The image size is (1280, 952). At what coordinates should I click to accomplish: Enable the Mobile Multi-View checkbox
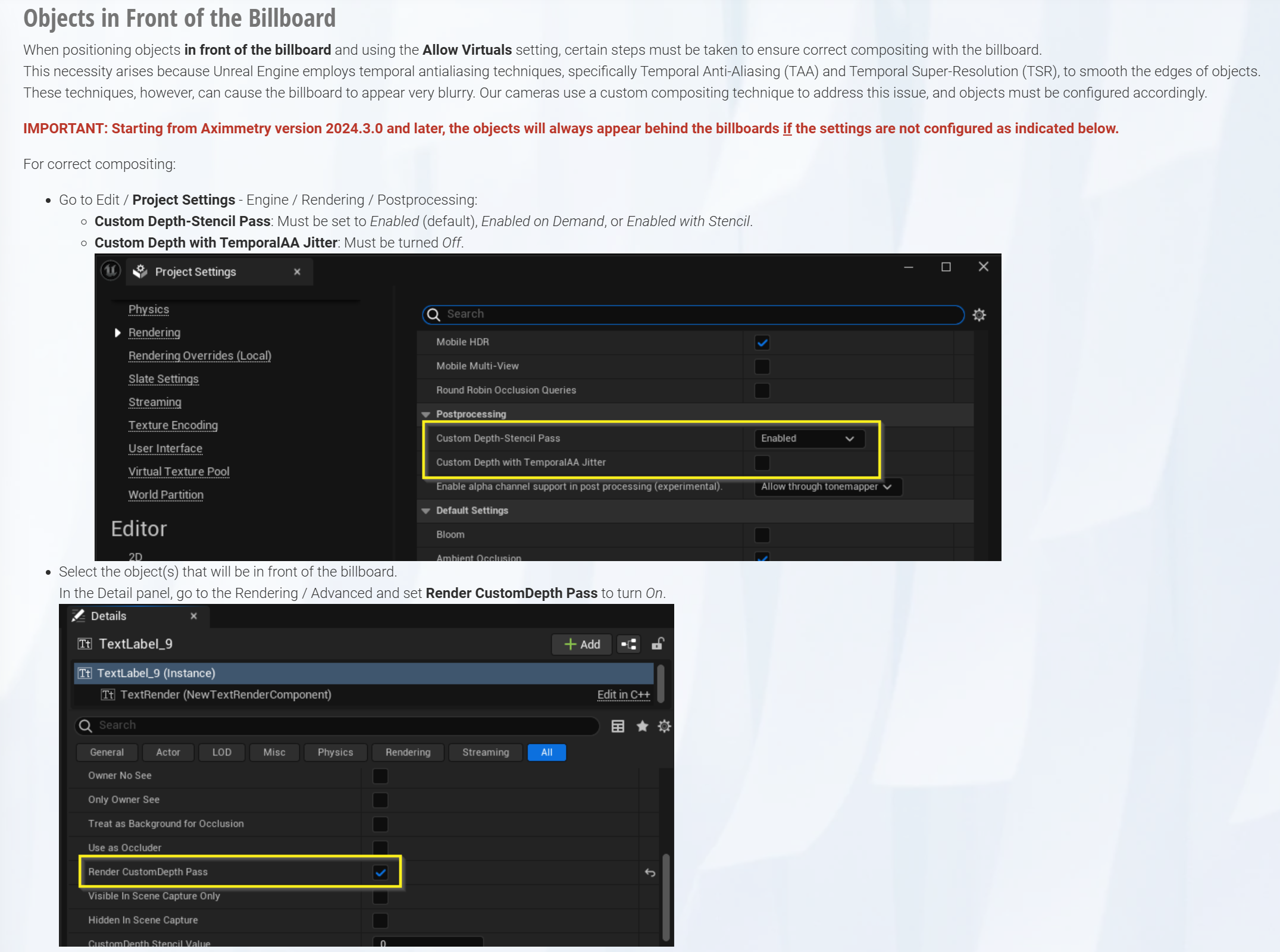pos(762,367)
